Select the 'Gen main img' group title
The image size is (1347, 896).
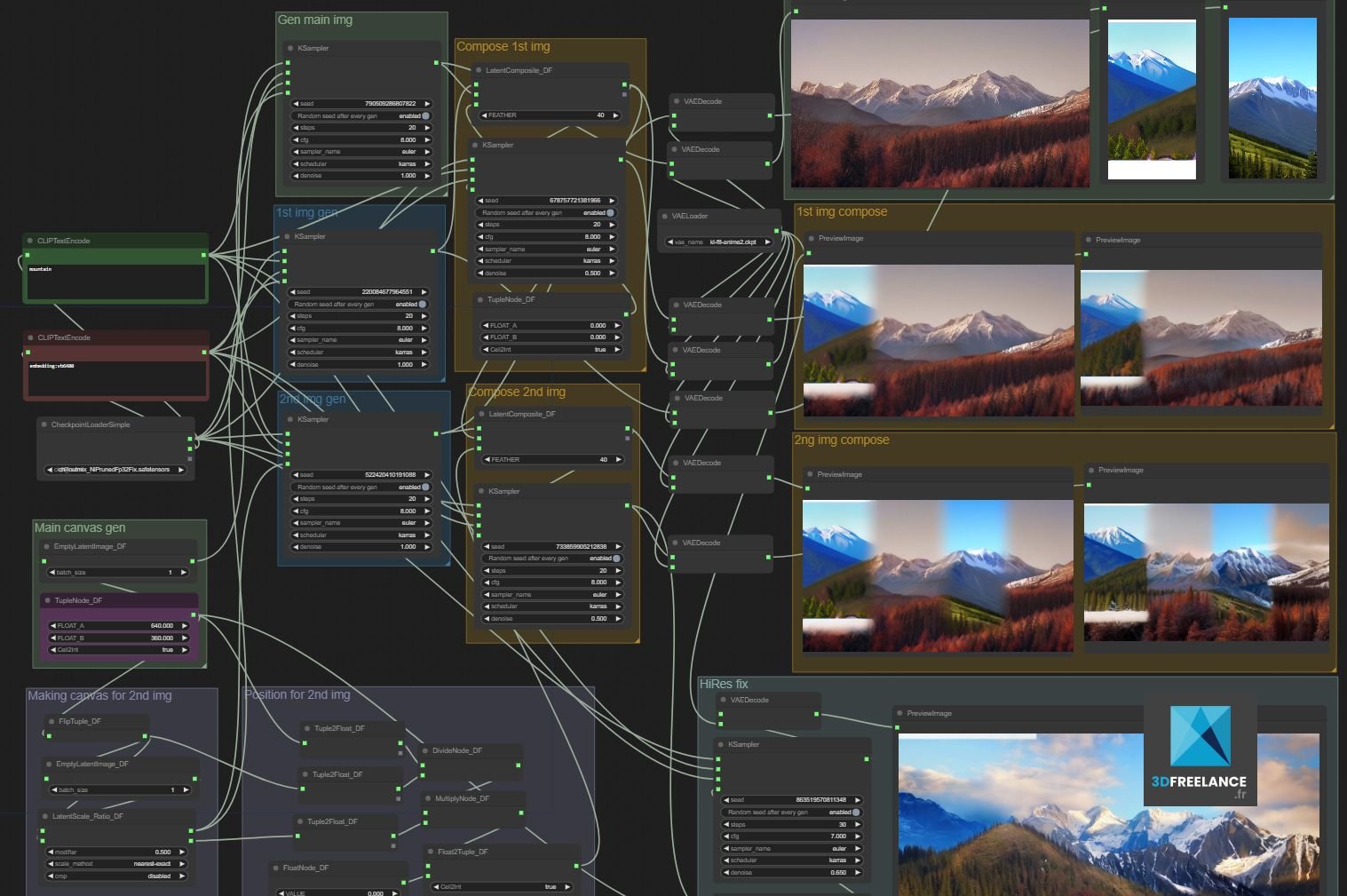(315, 20)
